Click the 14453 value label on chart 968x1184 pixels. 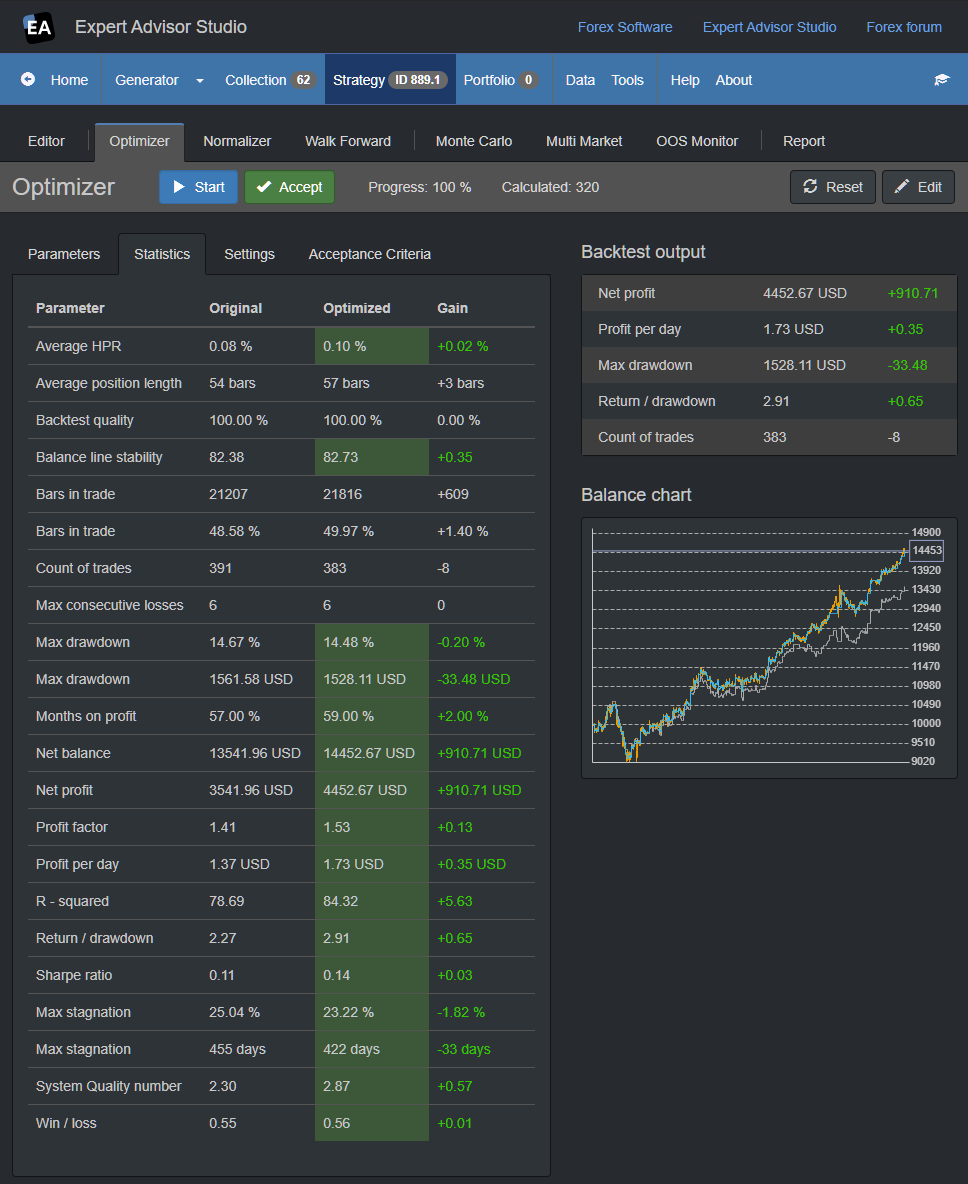[926, 550]
